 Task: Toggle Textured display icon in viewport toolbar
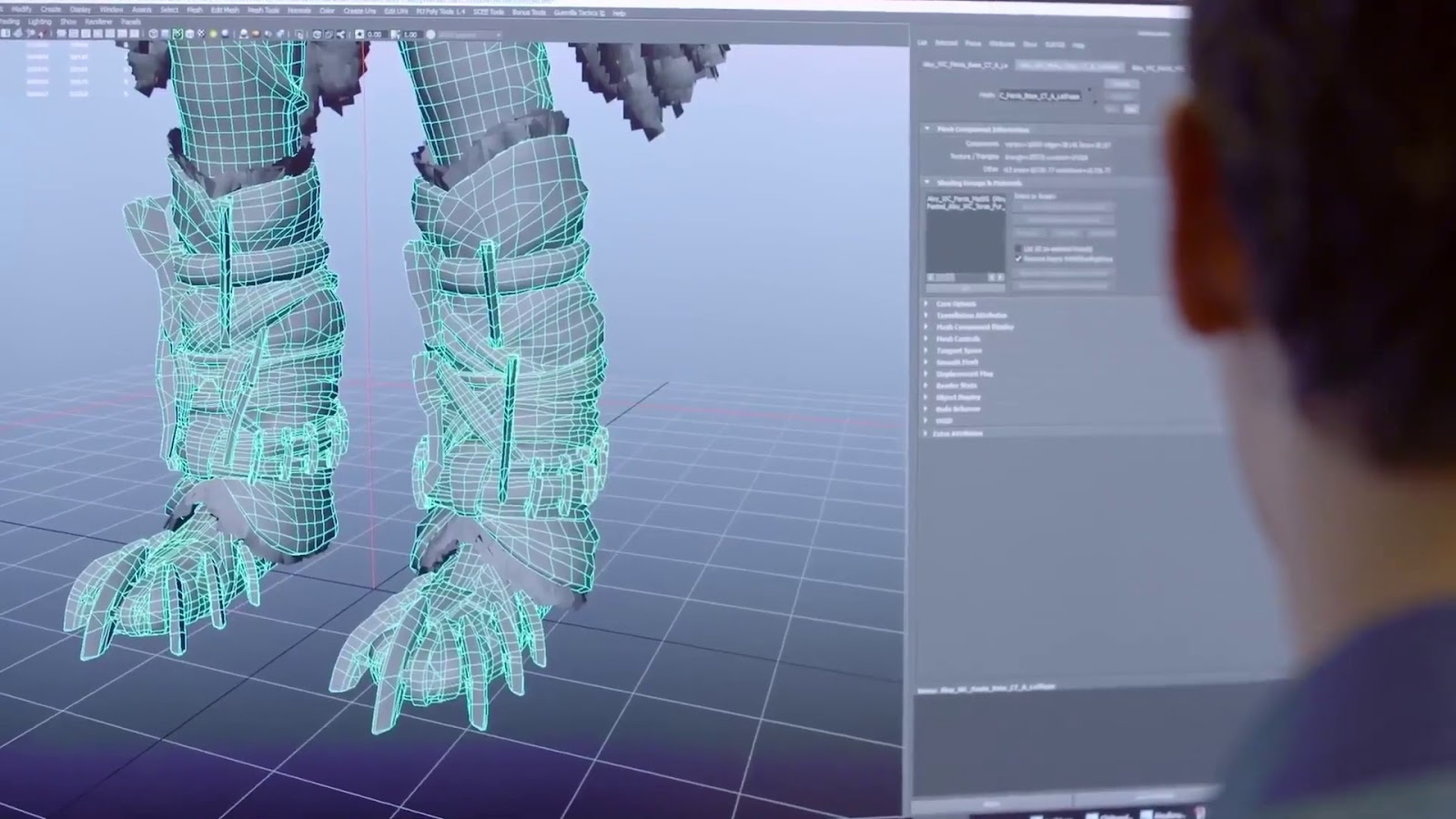click(x=202, y=34)
